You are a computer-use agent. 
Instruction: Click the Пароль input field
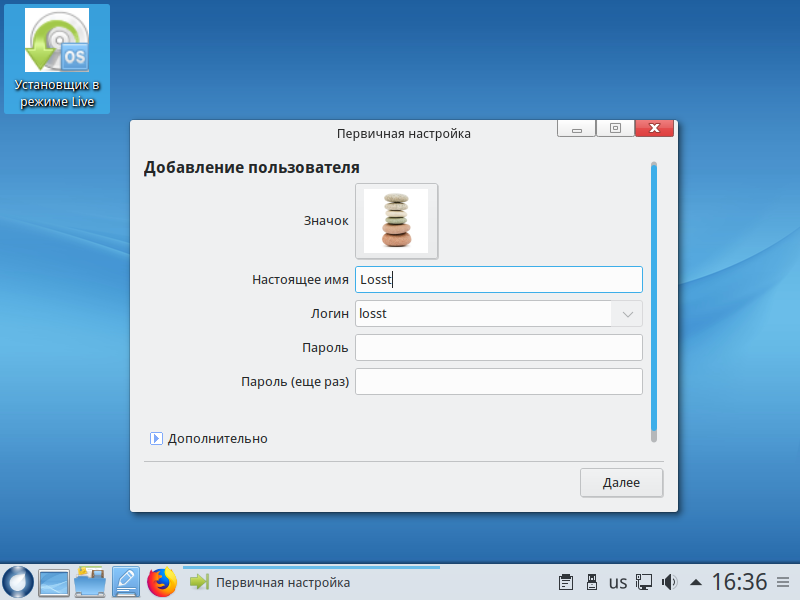pyautogui.click(x=498, y=347)
